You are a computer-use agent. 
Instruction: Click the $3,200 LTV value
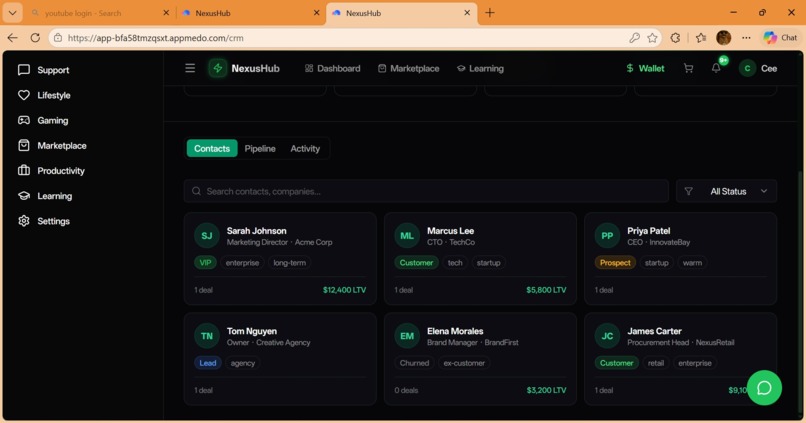point(546,390)
